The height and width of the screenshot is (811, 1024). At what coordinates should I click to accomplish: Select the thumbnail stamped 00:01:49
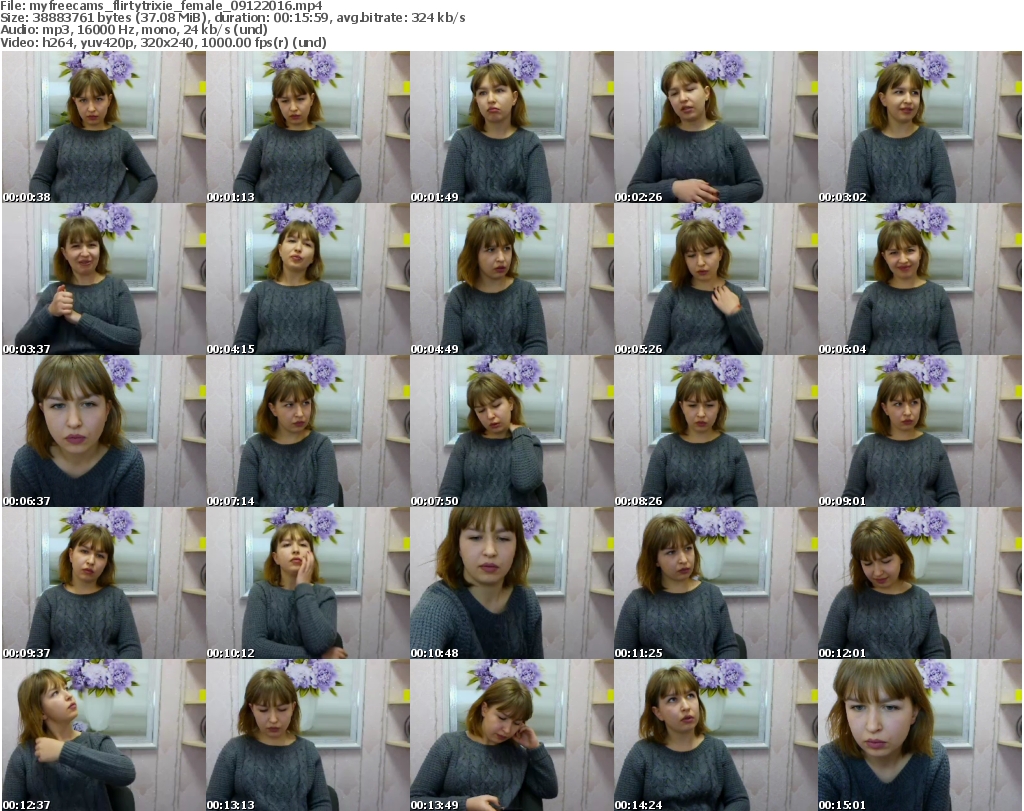(511, 127)
